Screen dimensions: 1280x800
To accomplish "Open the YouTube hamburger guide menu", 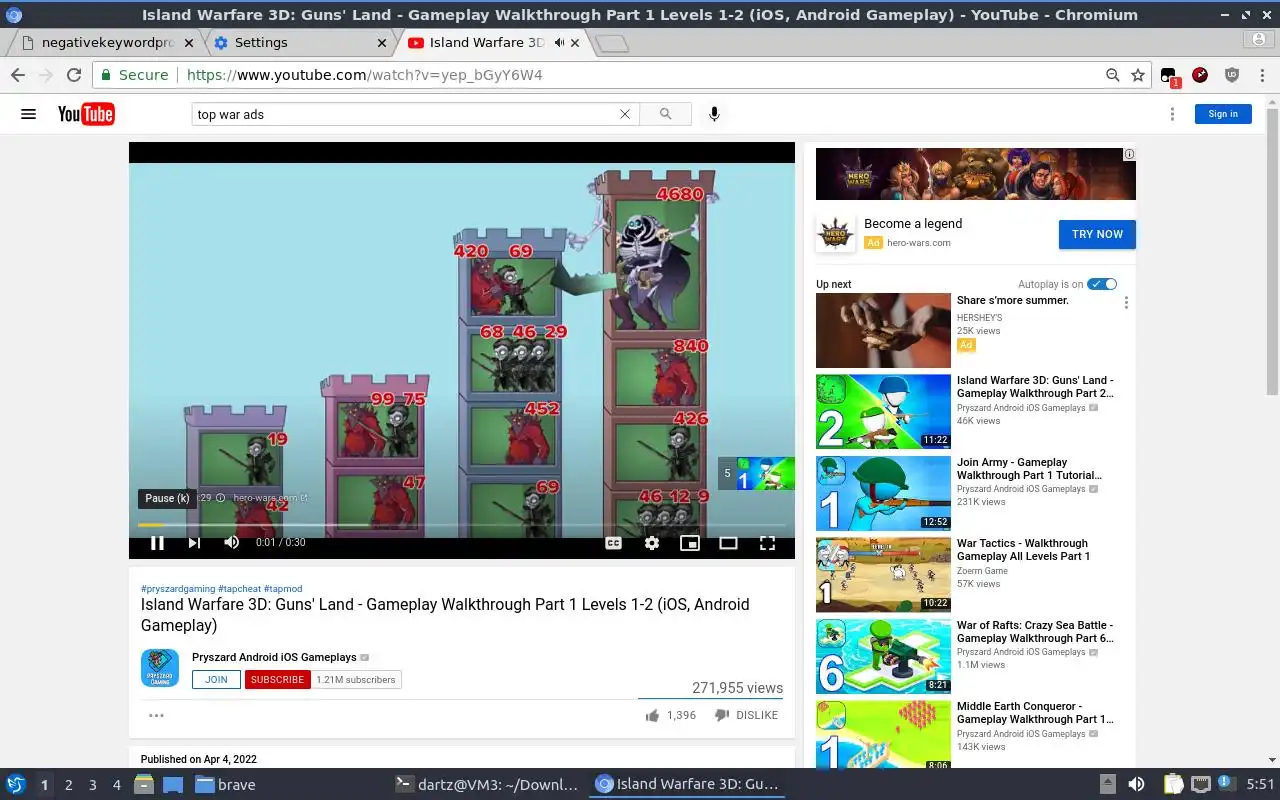I will pyautogui.click(x=28, y=114).
